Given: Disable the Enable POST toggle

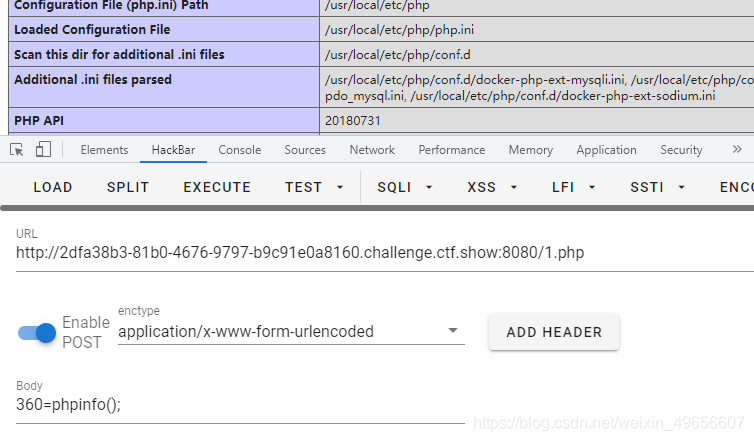Looking at the screenshot, I should coord(37,333).
